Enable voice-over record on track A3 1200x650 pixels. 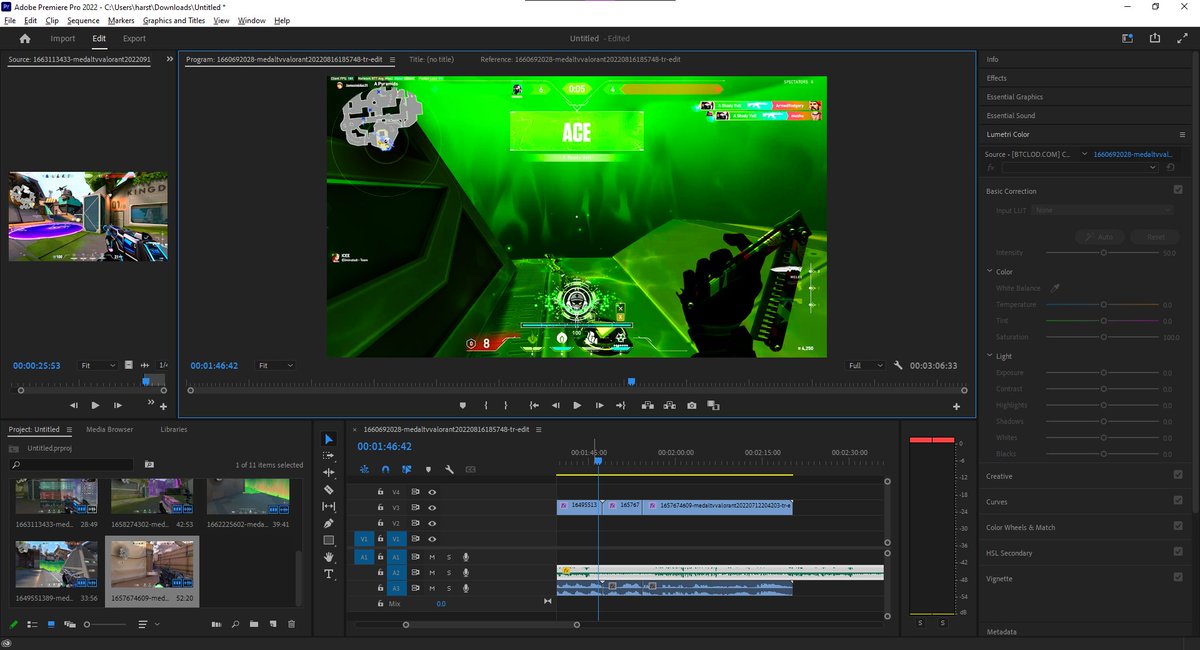pyautogui.click(x=466, y=588)
